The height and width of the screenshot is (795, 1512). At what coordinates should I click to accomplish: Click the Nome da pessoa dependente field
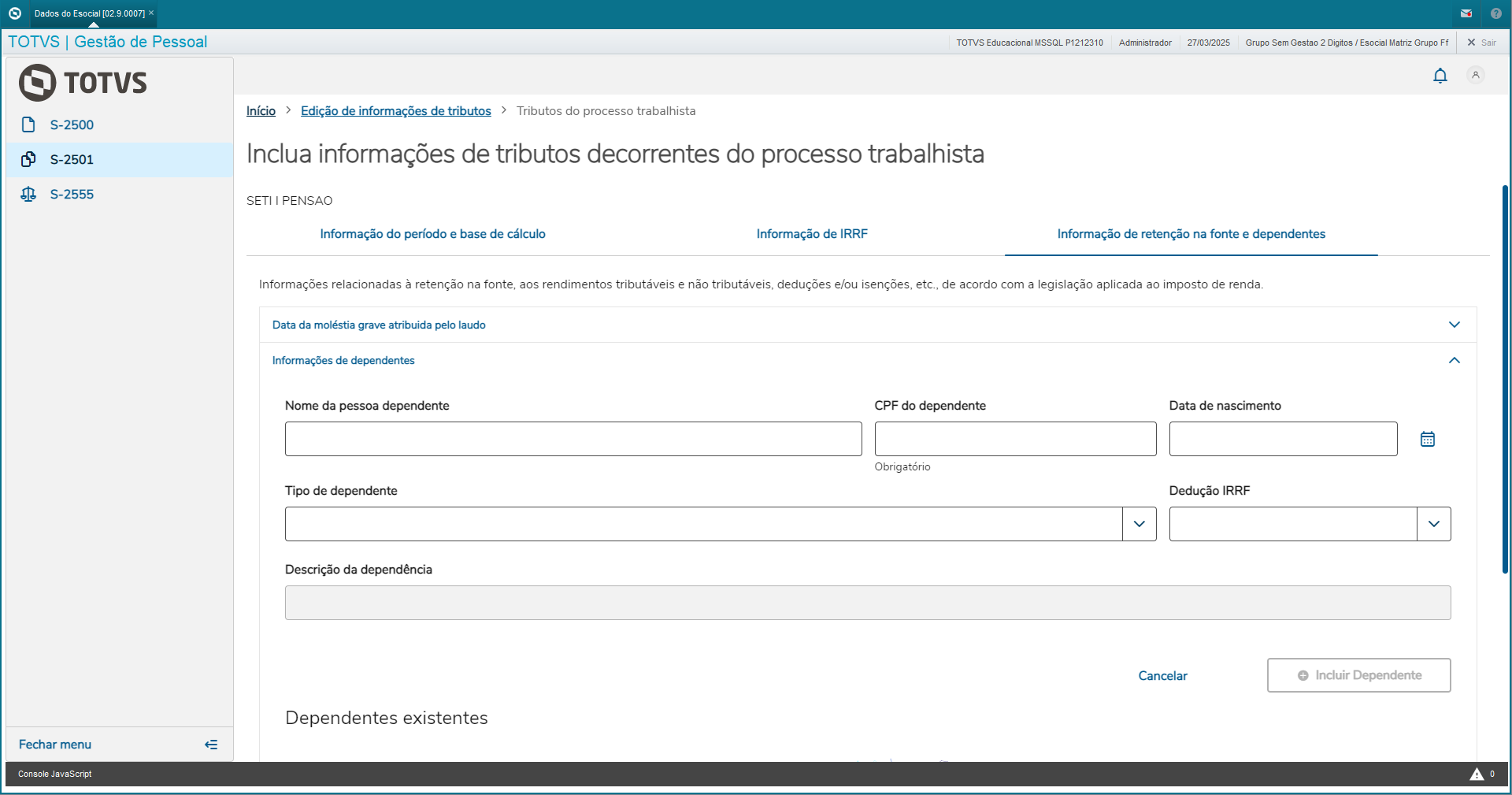(x=573, y=439)
